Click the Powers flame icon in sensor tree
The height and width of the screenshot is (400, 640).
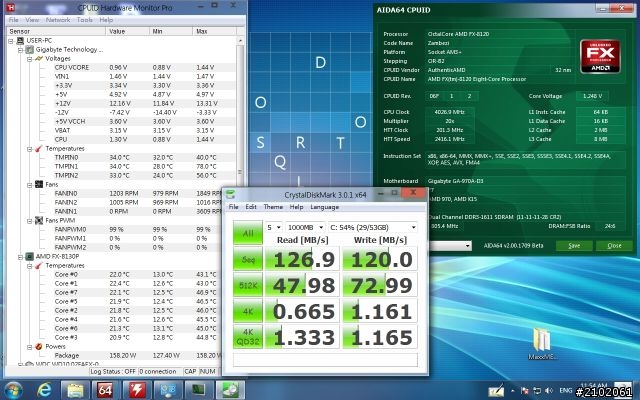click(x=39, y=347)
